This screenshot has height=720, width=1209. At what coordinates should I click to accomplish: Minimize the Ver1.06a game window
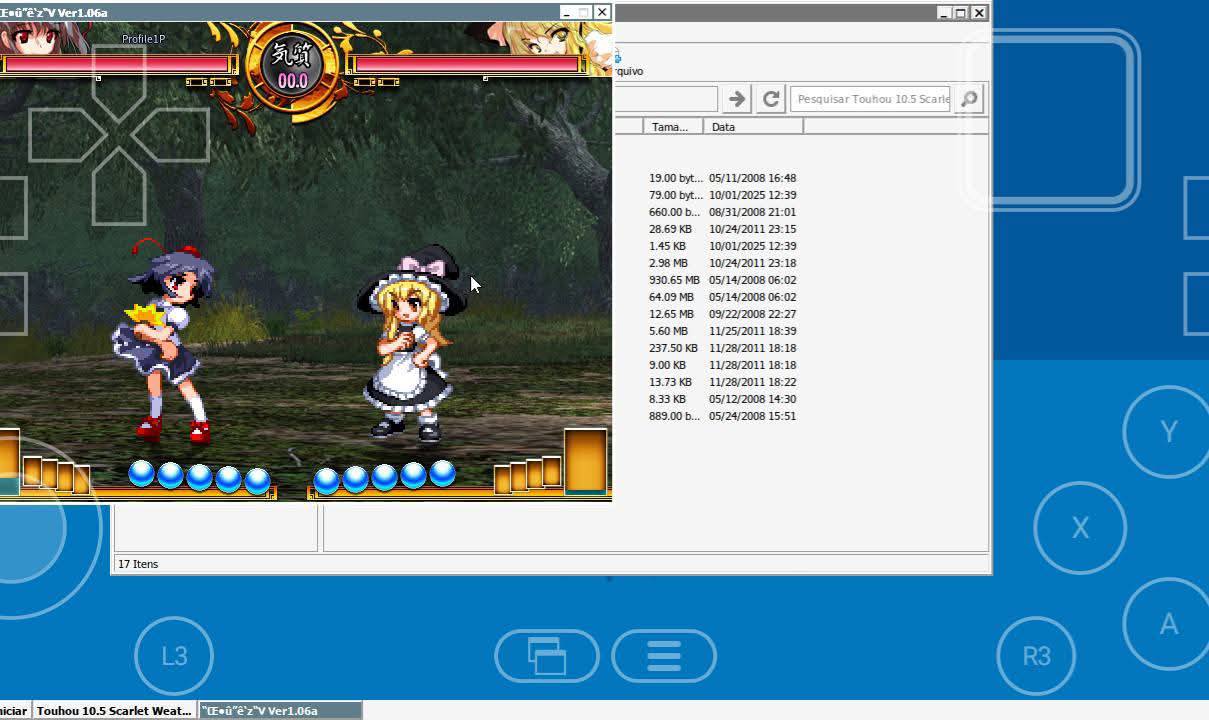[x=566, y=12]
